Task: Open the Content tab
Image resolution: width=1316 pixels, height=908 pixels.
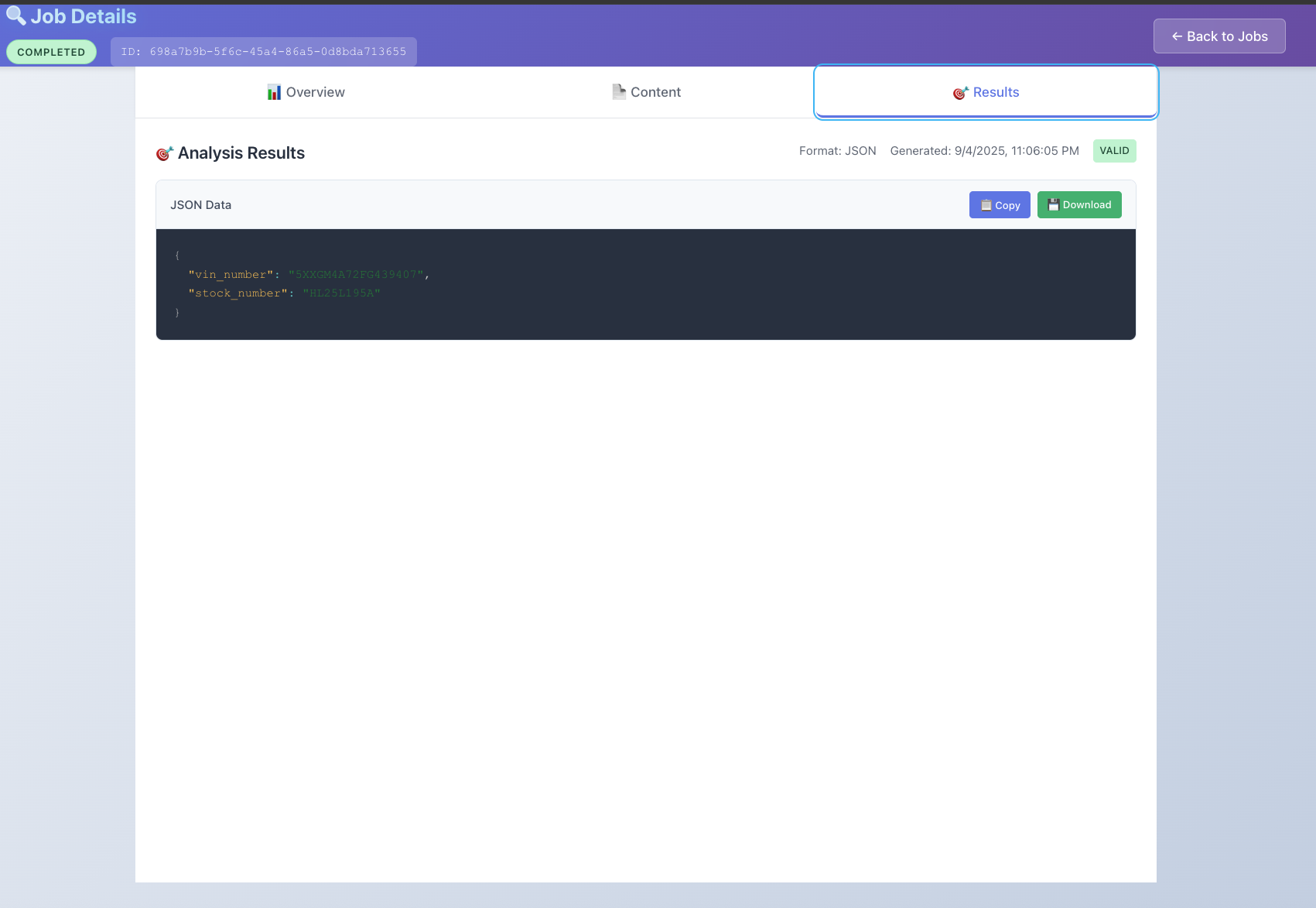Action: (647, 91)
